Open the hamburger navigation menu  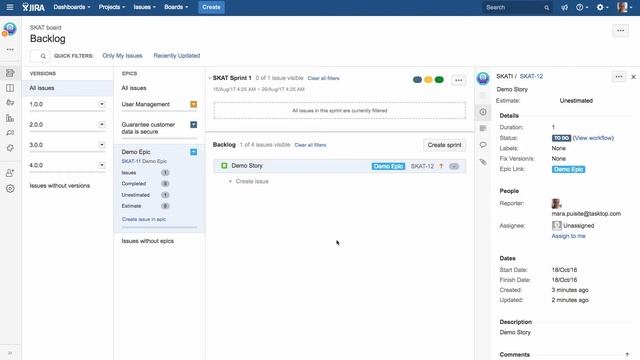click(x=10, y=7)
